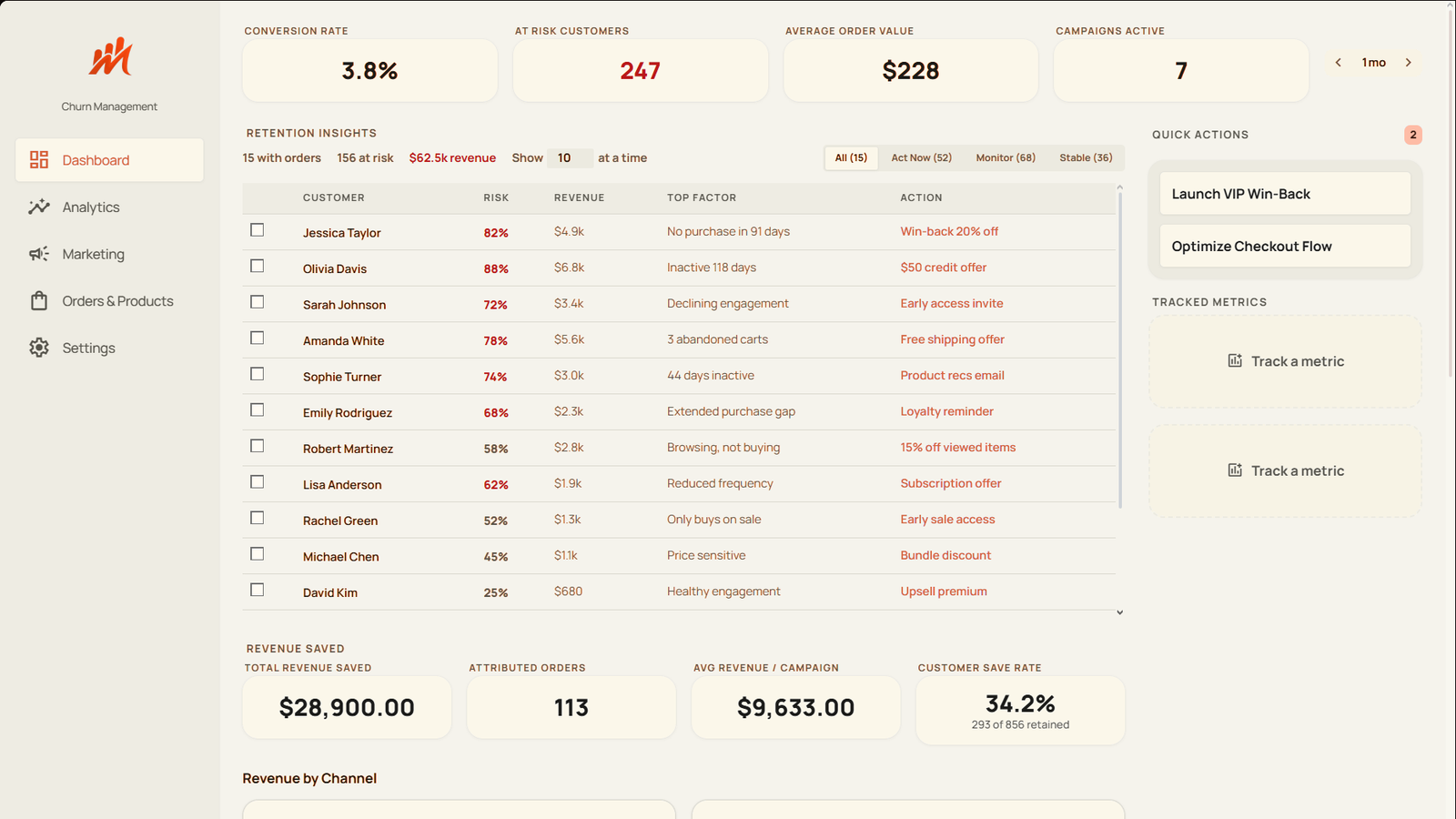Go to previous period with left chevron
Image resolution: width=1456 pixels, height=819 pixels.
point(1339,63)
